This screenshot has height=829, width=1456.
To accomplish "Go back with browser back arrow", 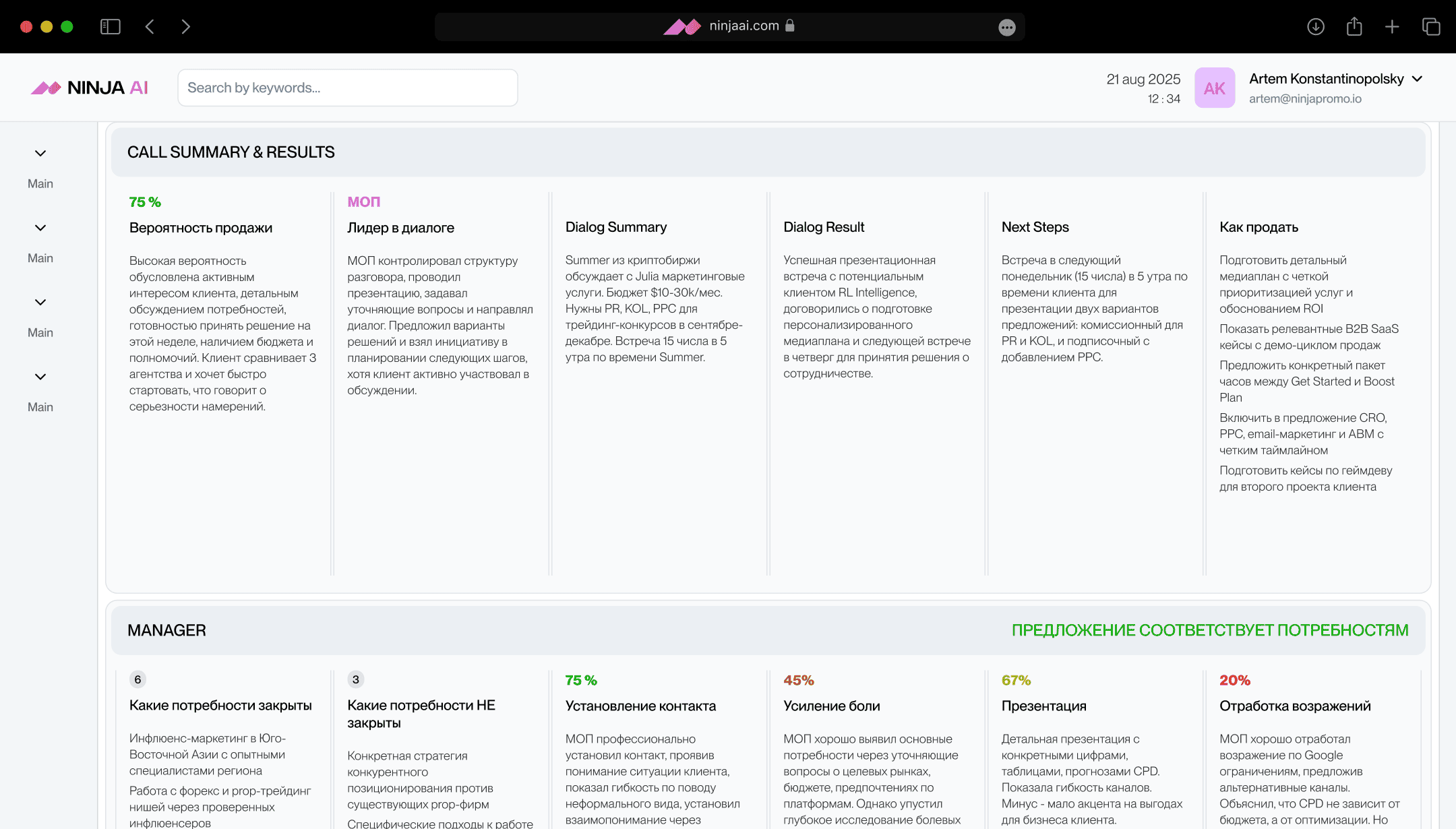I will coord(150,26).
